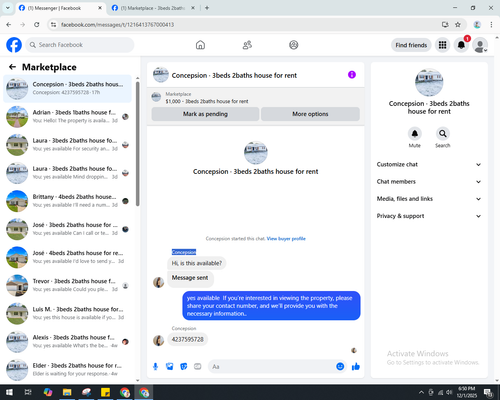The width and height of the screenshot is (500, 400).
Task: Open the emoji picker in the message box
Action: coord(340,367)
